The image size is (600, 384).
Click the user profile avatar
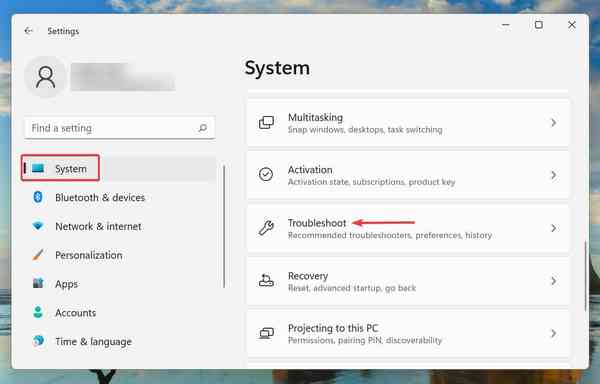click(x=46, y=77)
